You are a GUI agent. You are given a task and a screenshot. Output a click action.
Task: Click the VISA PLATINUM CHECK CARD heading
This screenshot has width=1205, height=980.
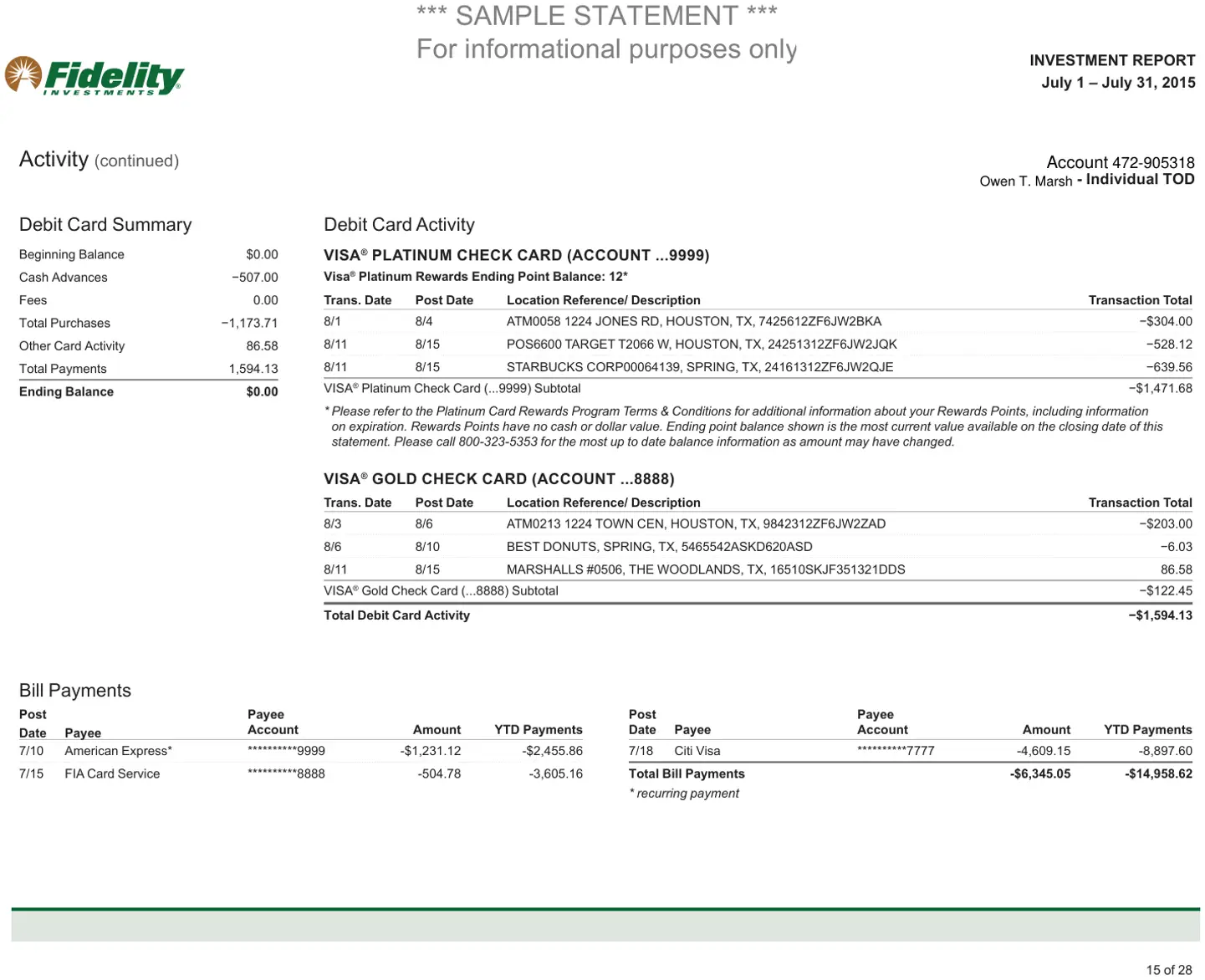516,255
